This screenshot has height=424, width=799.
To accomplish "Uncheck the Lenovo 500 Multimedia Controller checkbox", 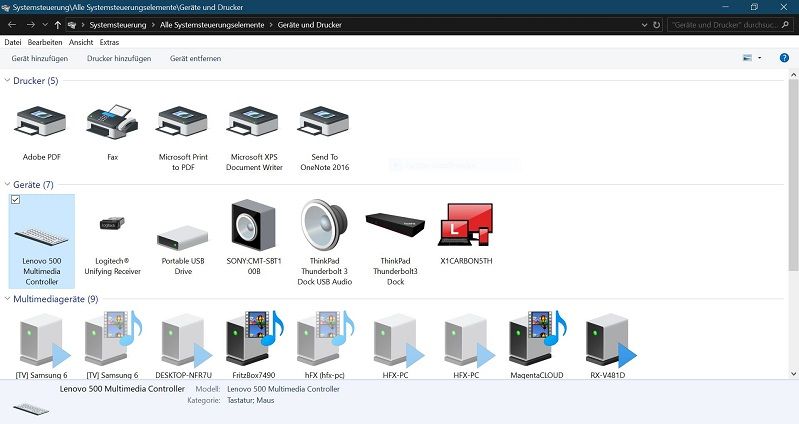I will click(16, 200).
